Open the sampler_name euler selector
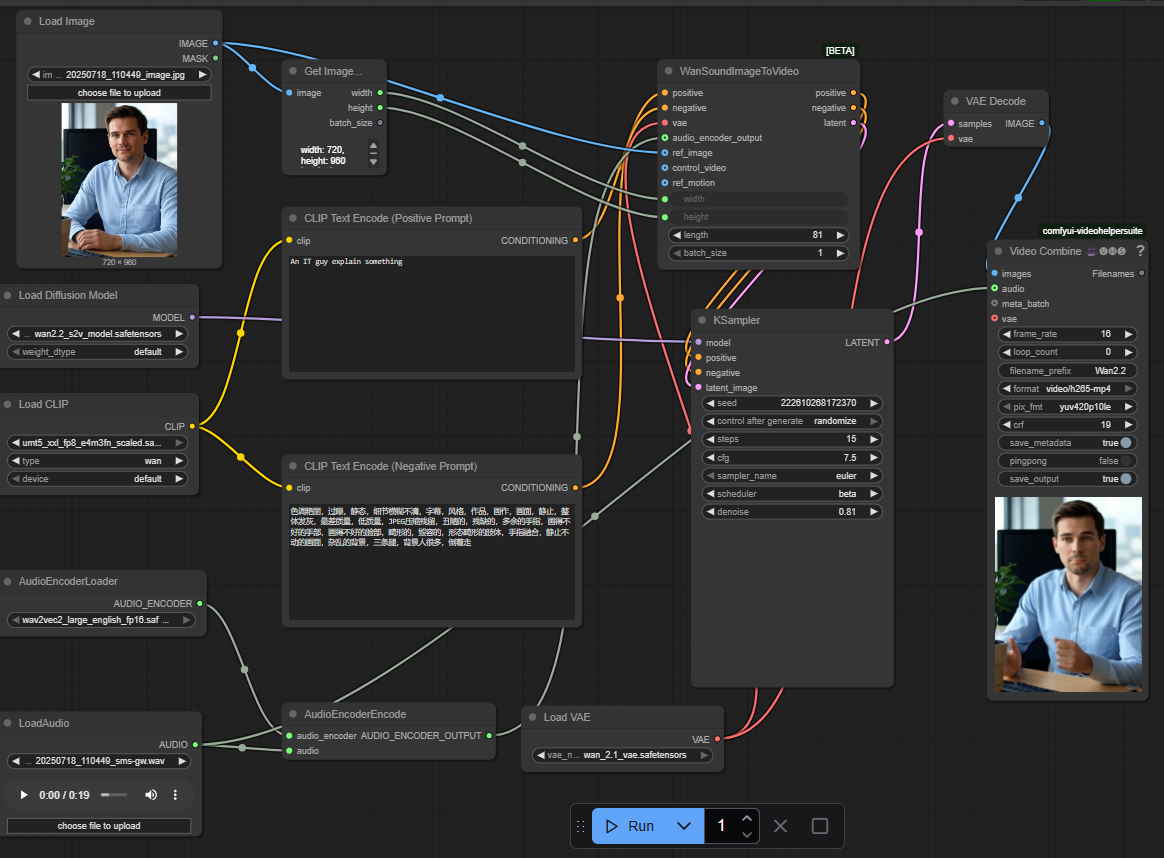Viewport: 1164px width, 858px height. tap(793, 476)
